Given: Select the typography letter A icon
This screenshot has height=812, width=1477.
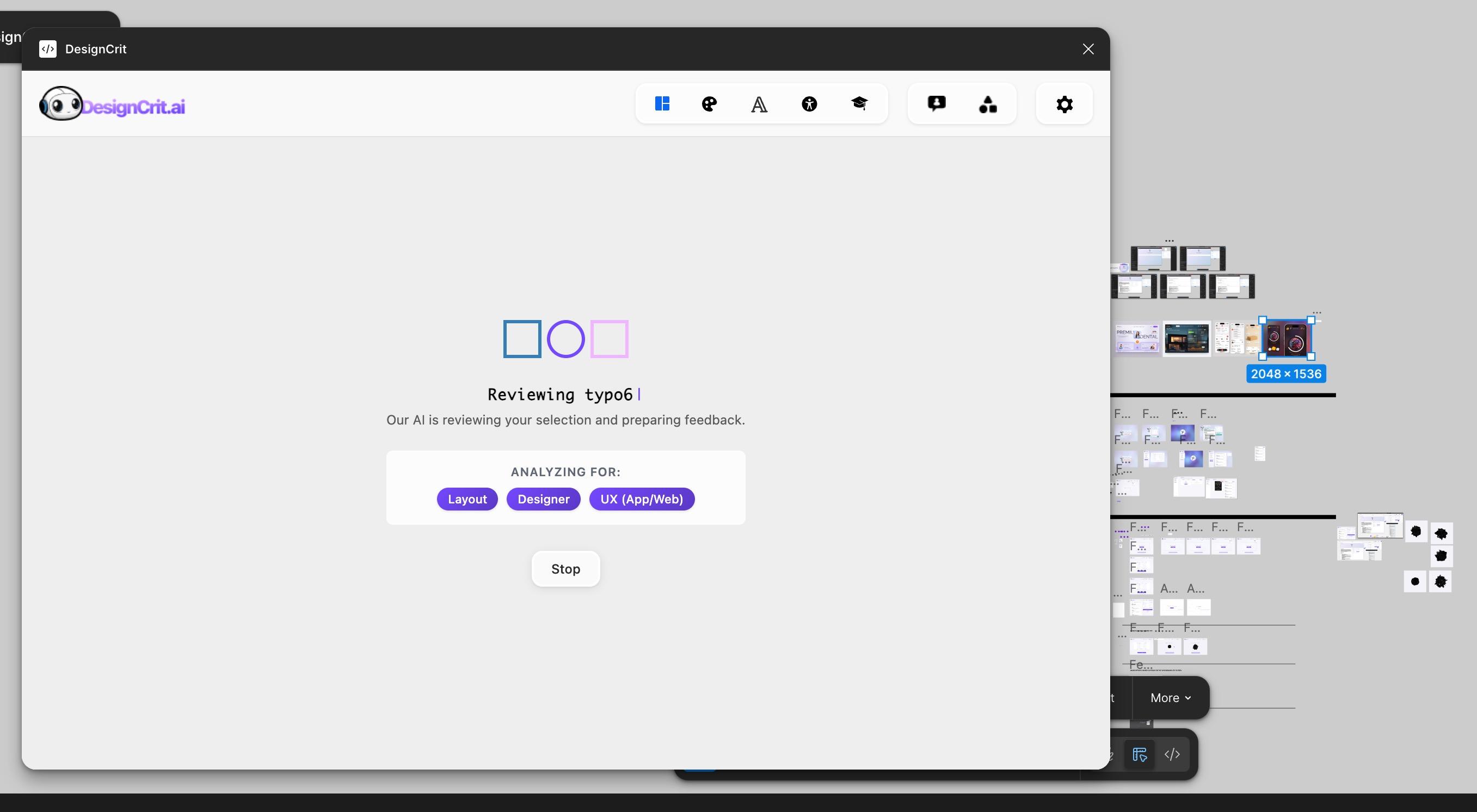Looking at the screenshot, I should click(759, 104).
